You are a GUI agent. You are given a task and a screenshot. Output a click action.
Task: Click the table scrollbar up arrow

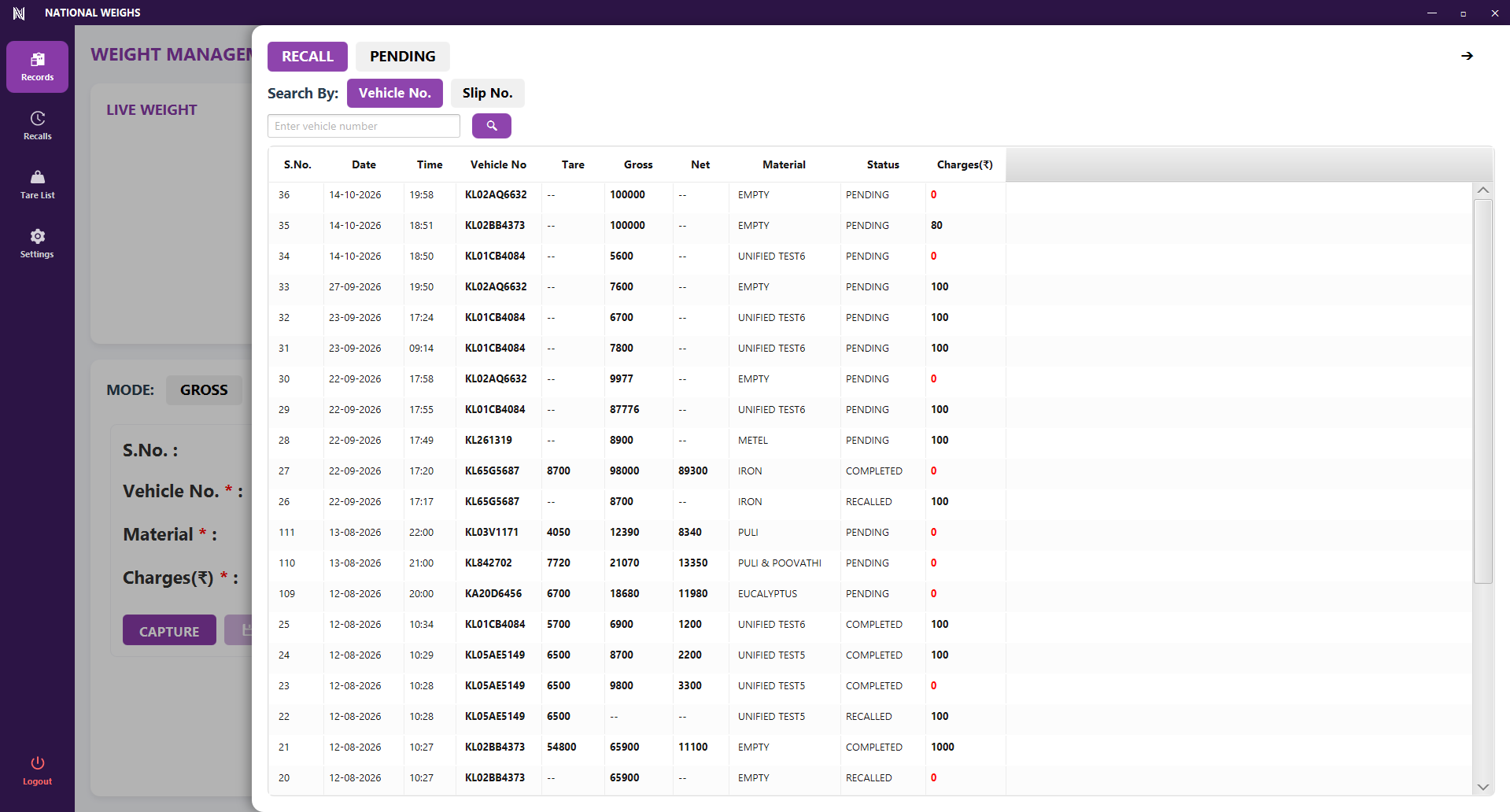[1483, 190]
